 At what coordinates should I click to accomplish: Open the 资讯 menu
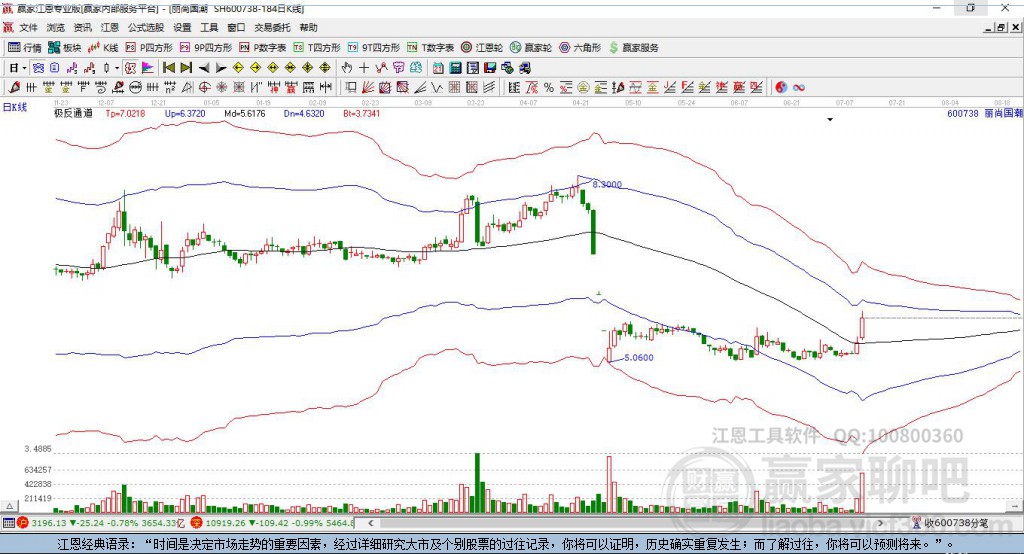point(83,27)
